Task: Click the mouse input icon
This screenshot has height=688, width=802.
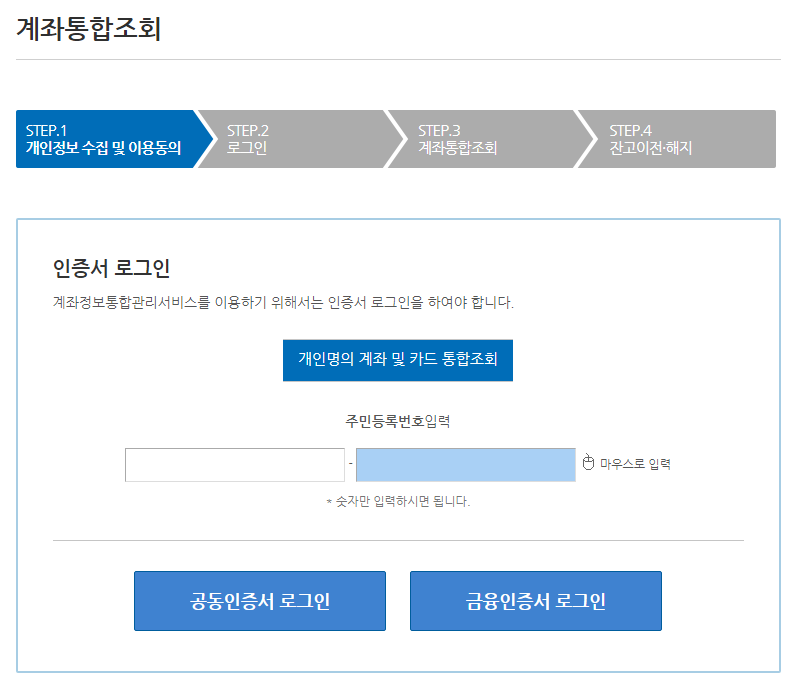Action: (x=588, y=462)
